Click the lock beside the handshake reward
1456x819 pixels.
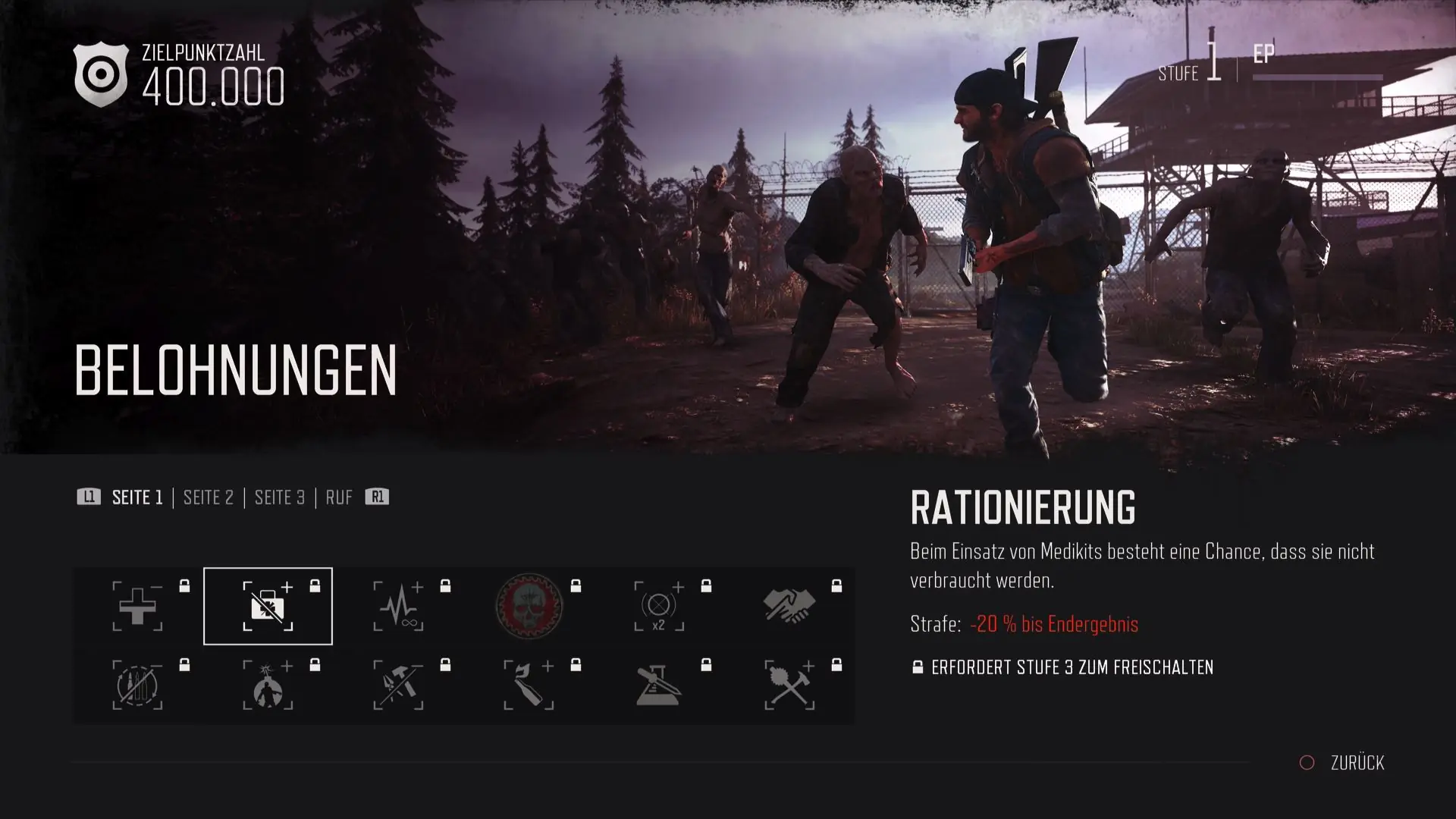[x=836, y=585]
